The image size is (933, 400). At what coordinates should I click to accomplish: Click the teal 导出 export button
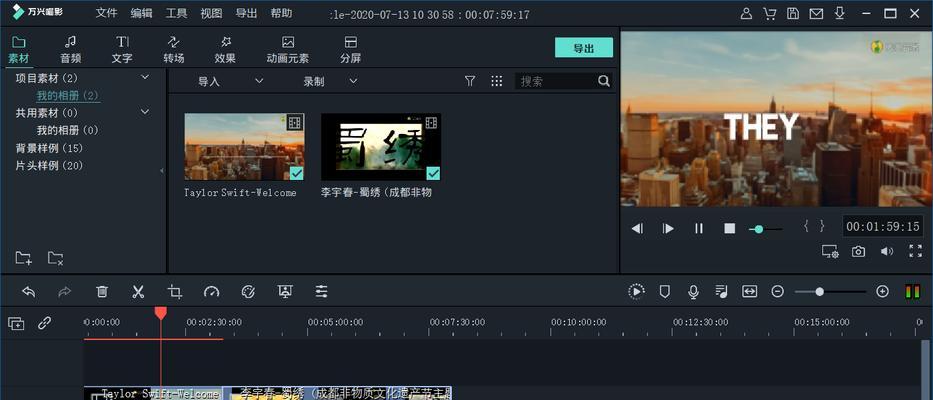(584, 48)
